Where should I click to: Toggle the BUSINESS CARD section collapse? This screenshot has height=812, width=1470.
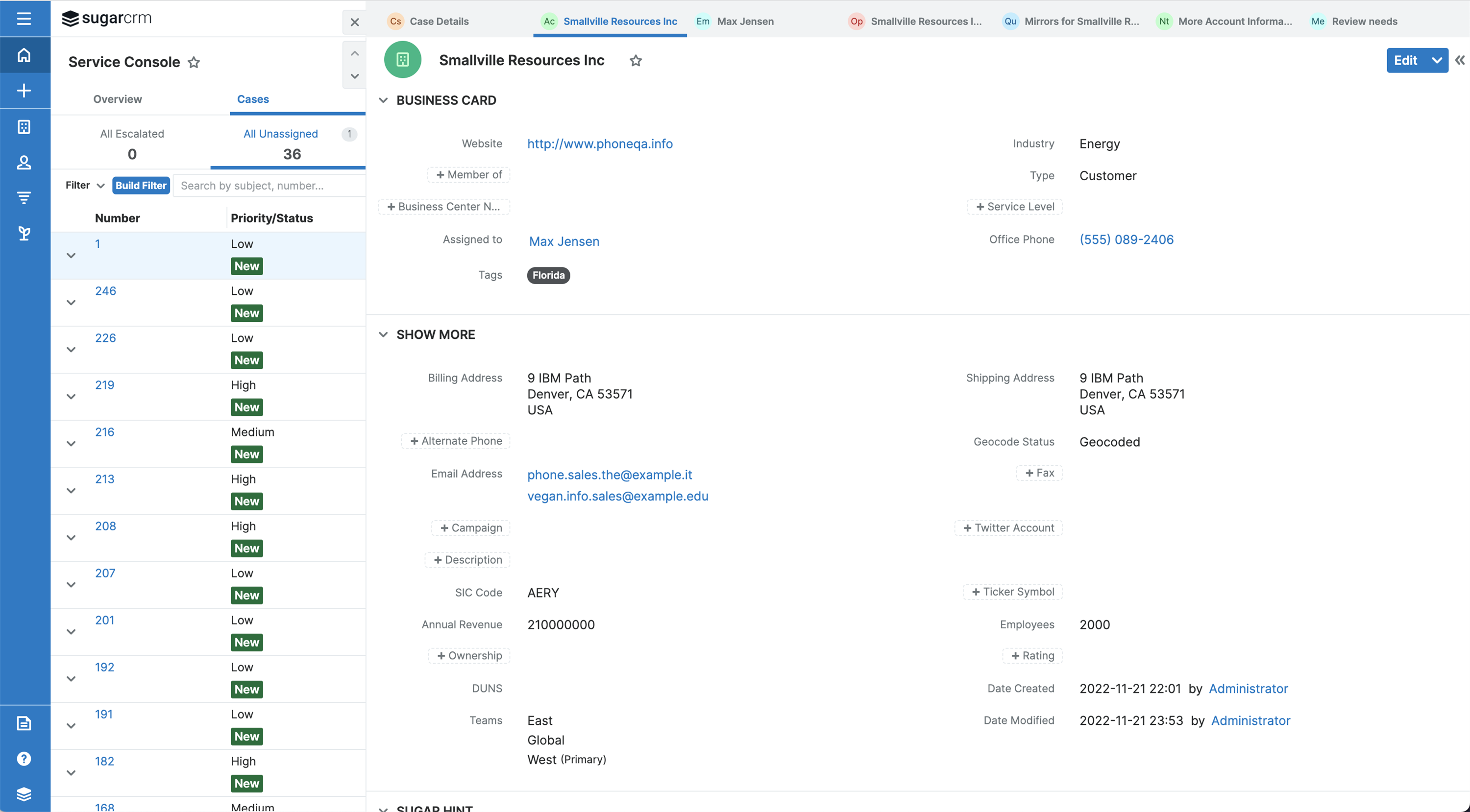[x=384, y=100]
